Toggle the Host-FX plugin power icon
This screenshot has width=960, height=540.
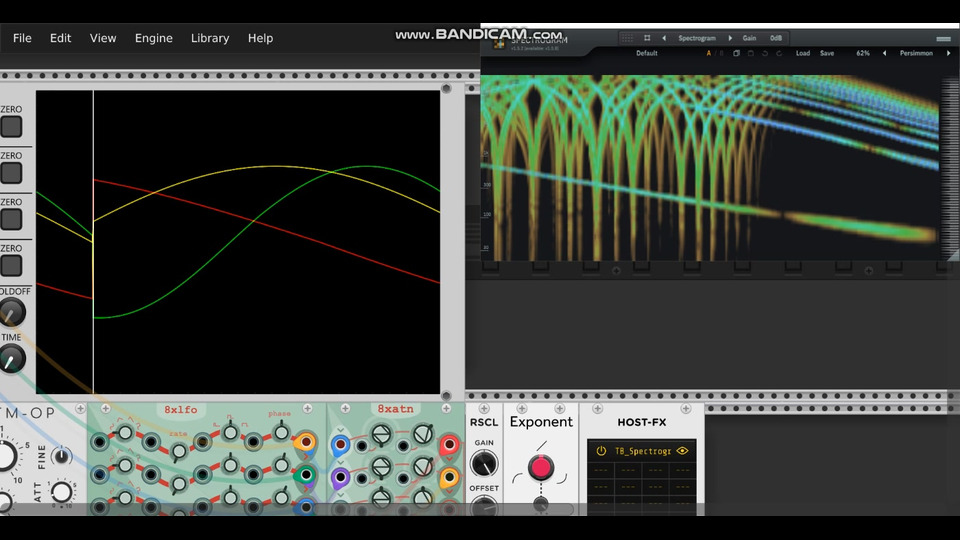click(x=601, y=451)
